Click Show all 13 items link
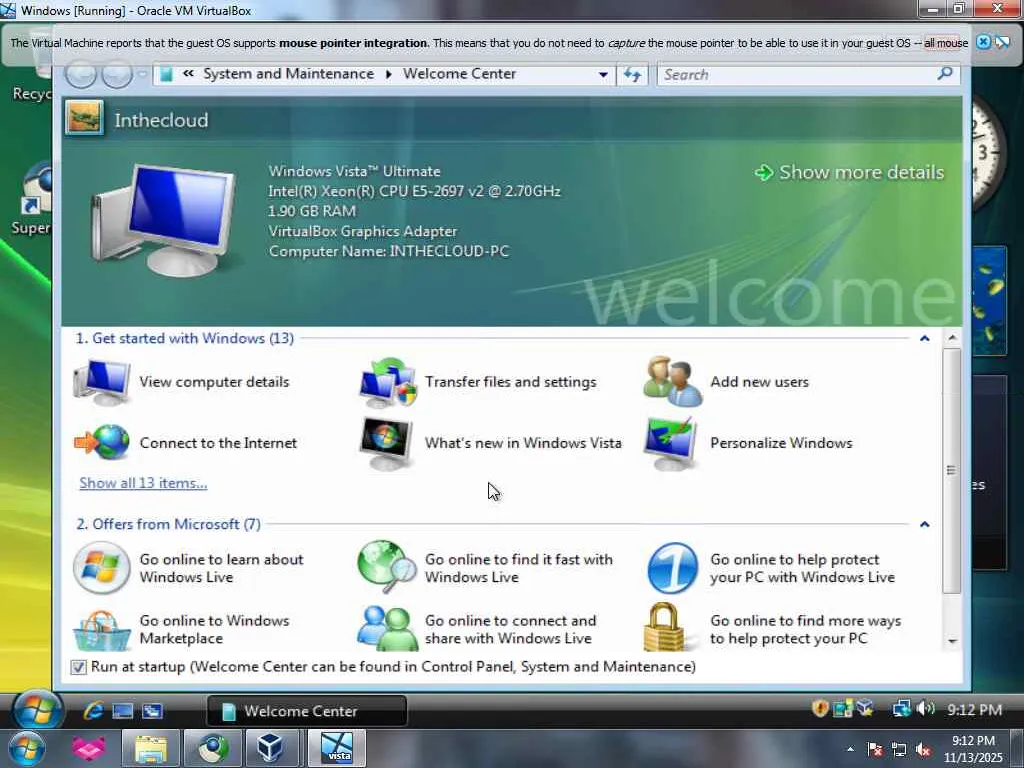The image size is (1024, 768). [x=143, y=483]
